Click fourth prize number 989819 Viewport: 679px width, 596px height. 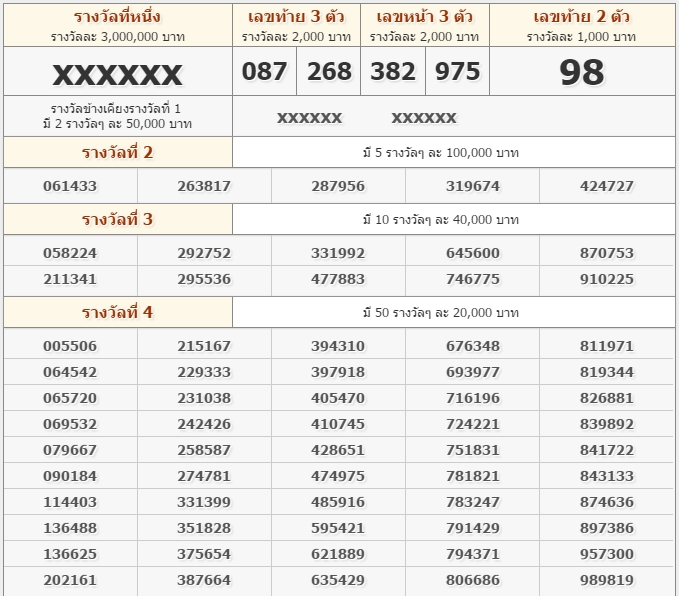(607, 580)
